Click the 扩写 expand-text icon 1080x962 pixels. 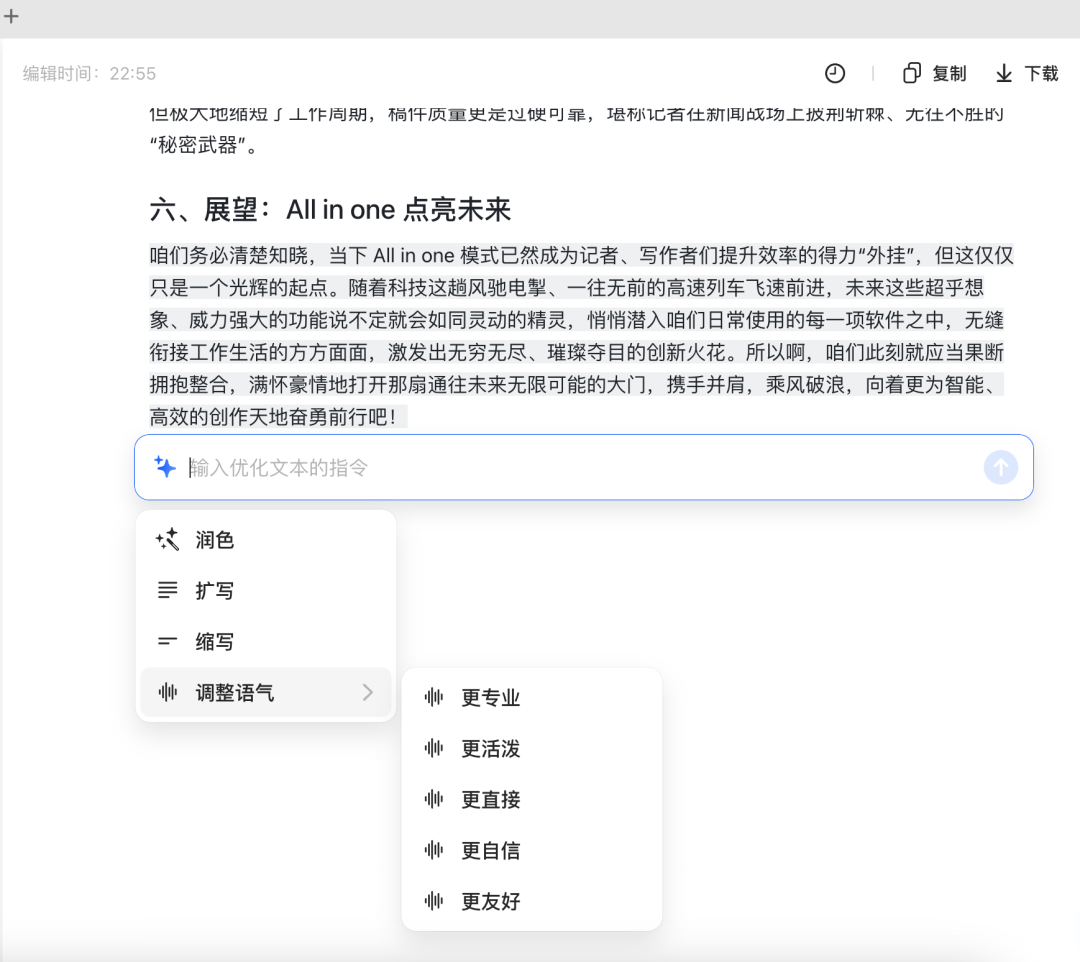tap(168, 590)
